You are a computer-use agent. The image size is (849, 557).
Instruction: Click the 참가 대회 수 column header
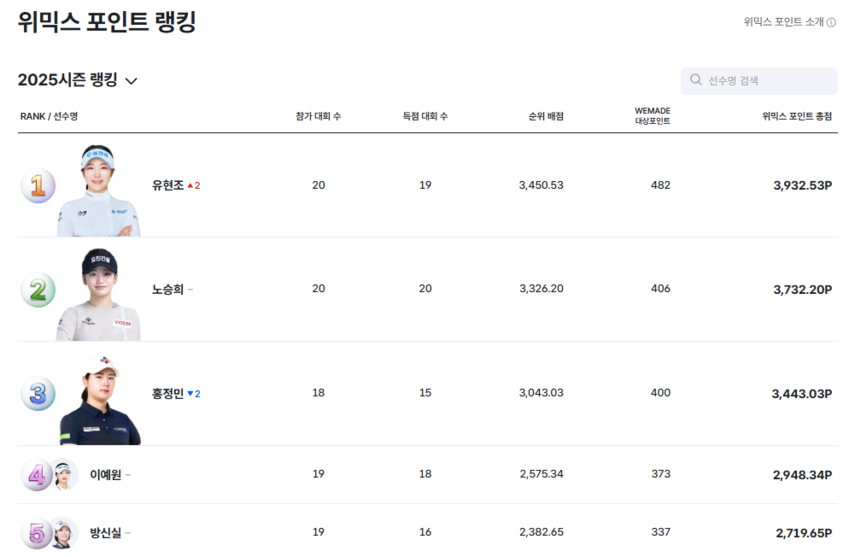(x=318, y=117)
